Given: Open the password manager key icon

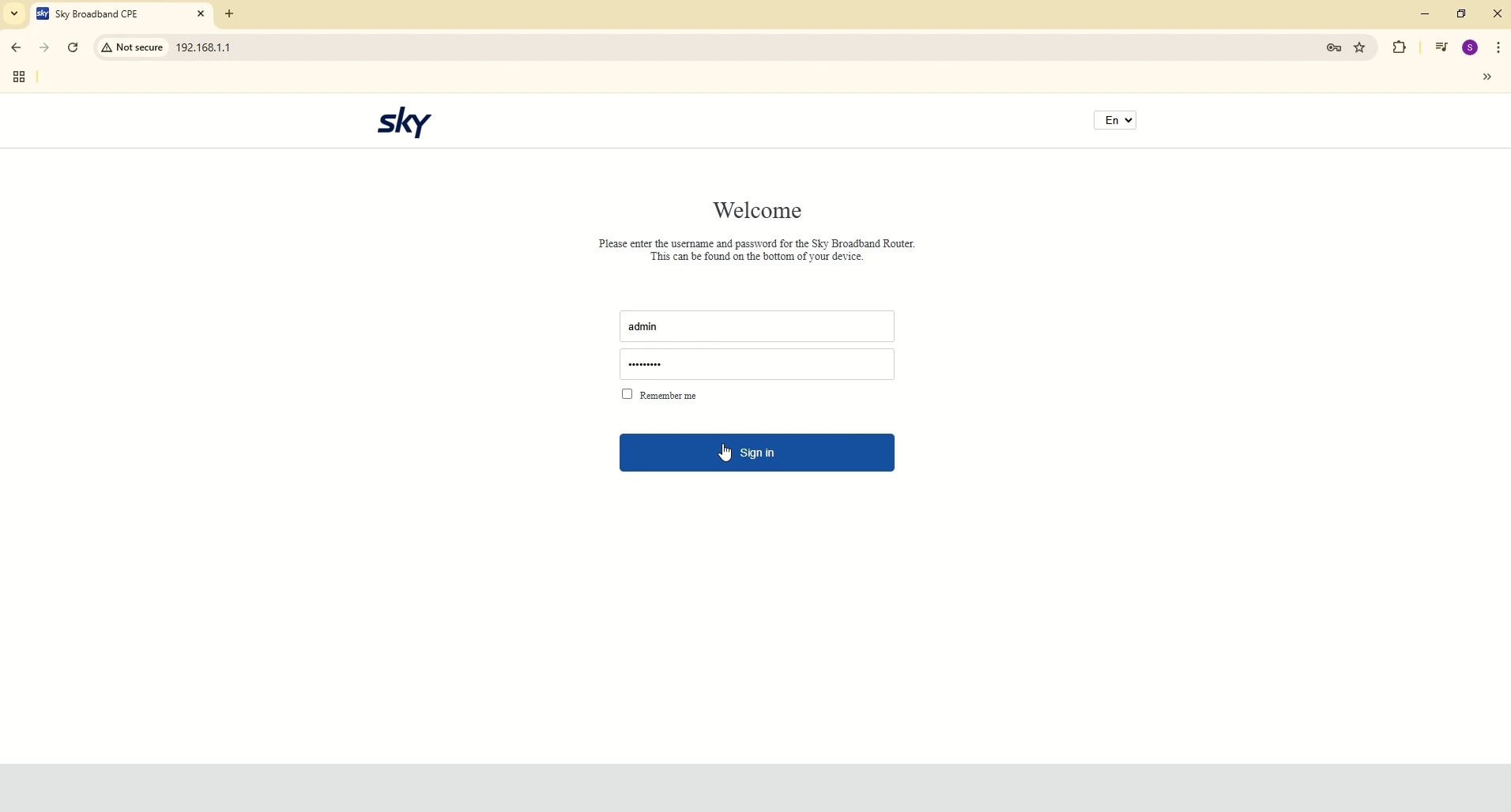Looking at the screenshot, I should click(x=1334, y=48).
